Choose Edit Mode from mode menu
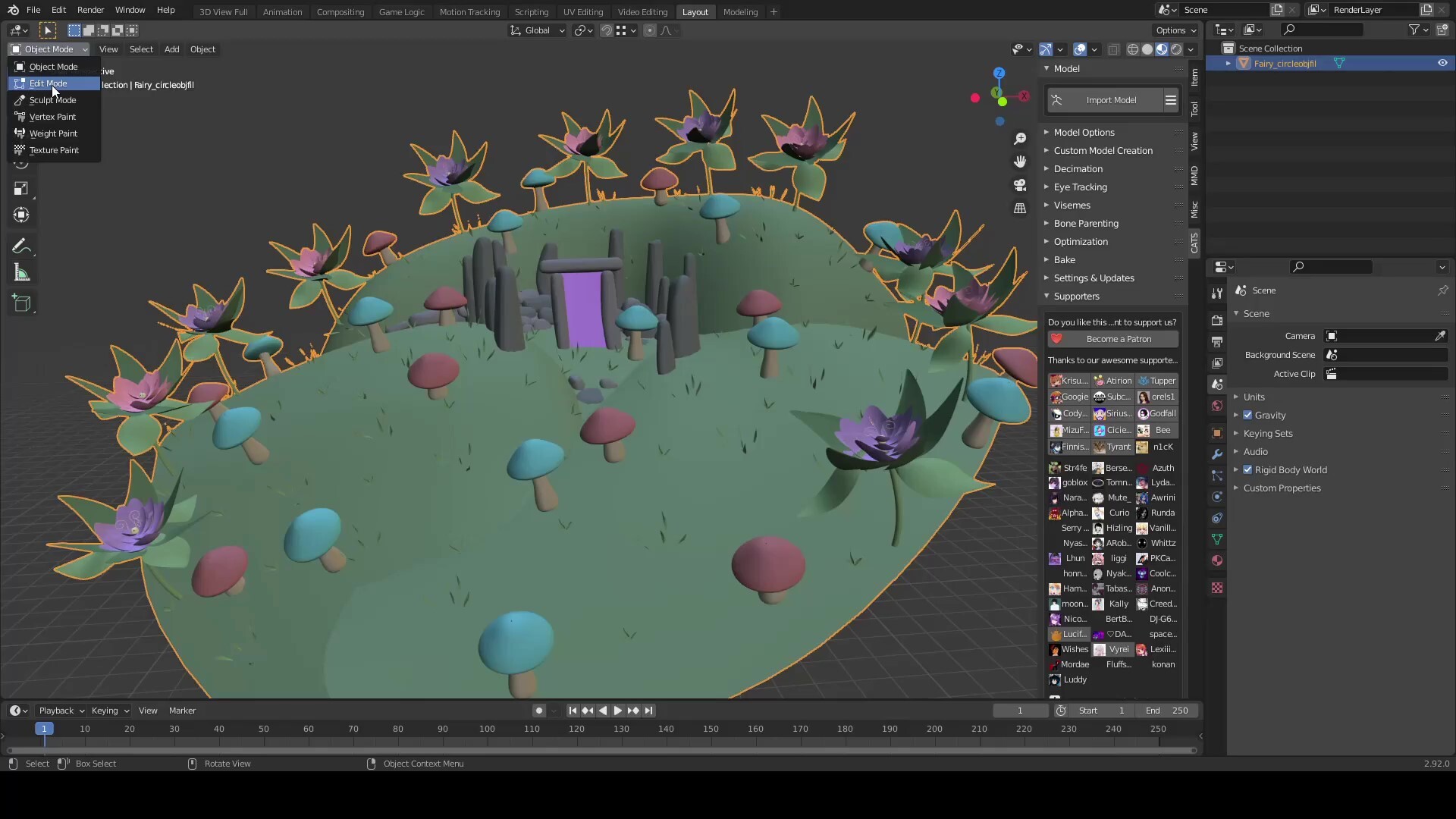 [48, 83]
